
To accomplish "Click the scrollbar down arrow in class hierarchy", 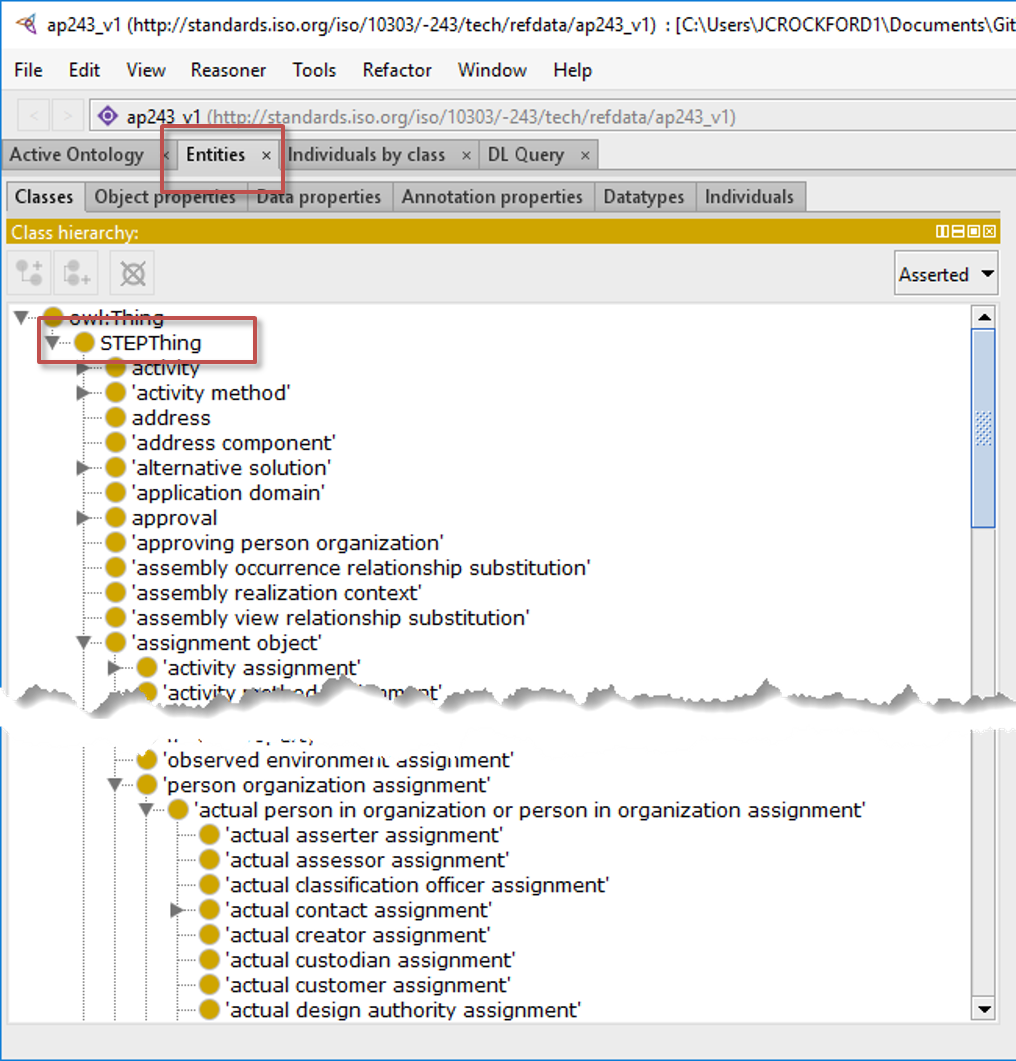I will [x=984, y=1008].
